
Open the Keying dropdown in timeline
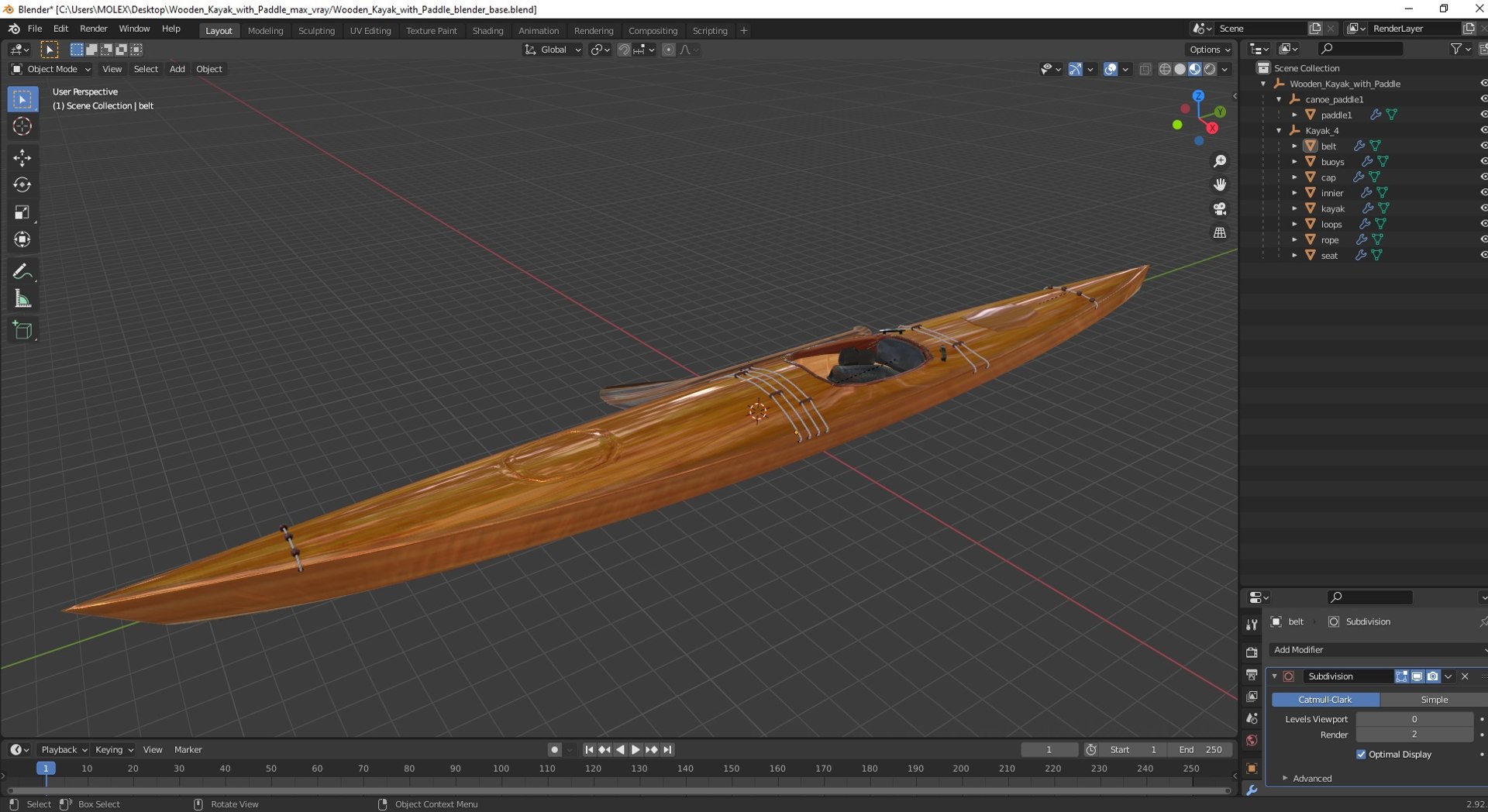[114, 749]
